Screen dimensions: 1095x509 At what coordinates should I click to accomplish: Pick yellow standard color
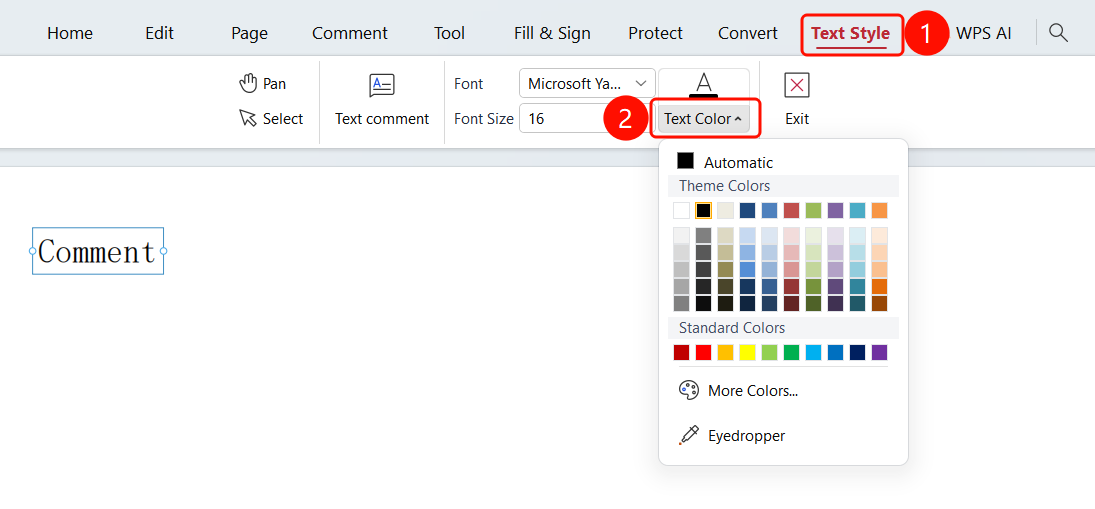(x=747, y=353)
